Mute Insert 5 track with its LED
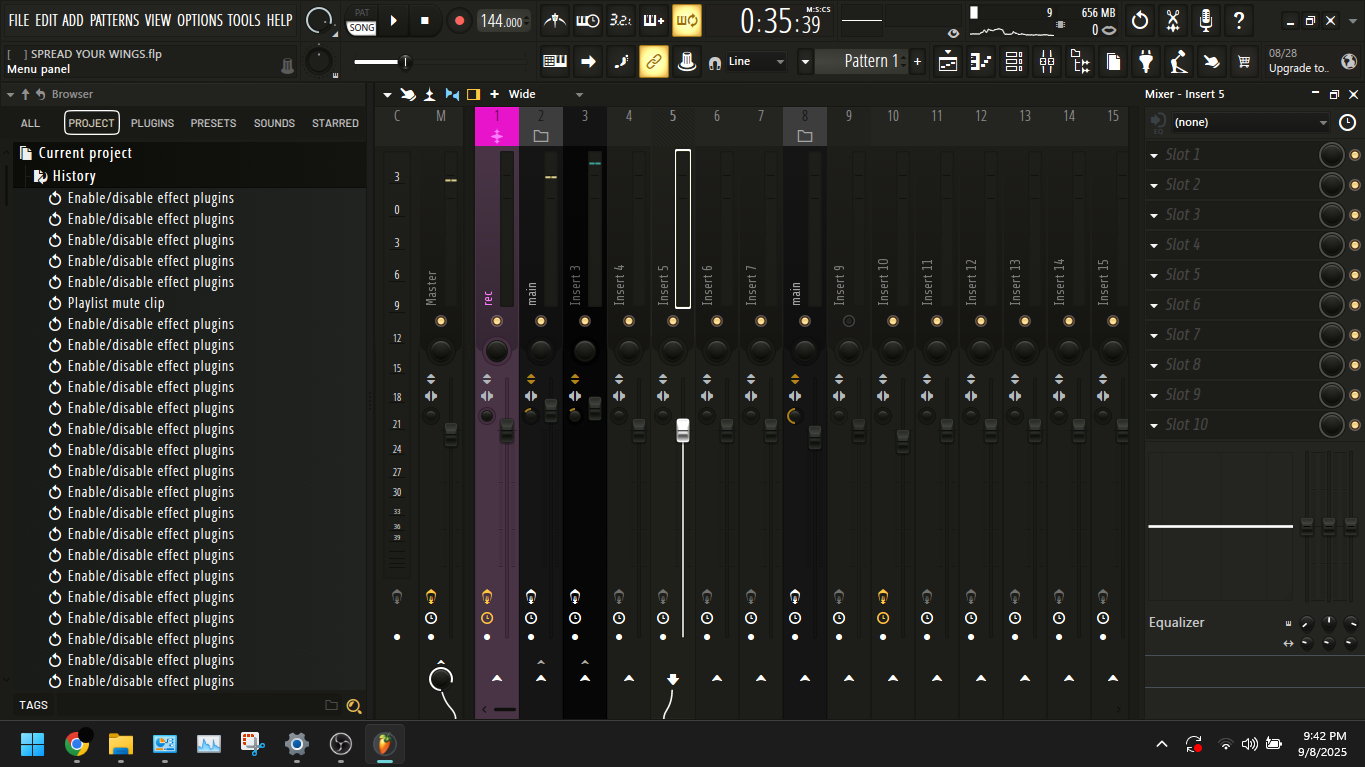Viewport: 1365px width, 767px height. [673, 321]
